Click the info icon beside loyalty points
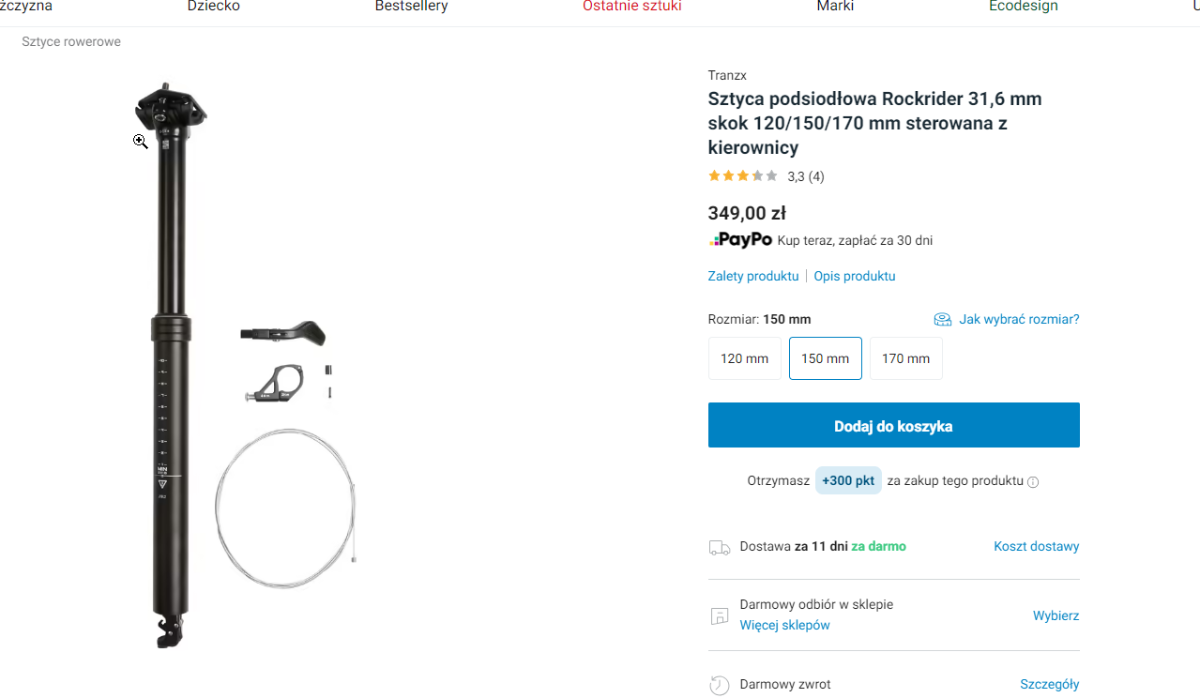1200x698 pixels. tap(1033, 482)
